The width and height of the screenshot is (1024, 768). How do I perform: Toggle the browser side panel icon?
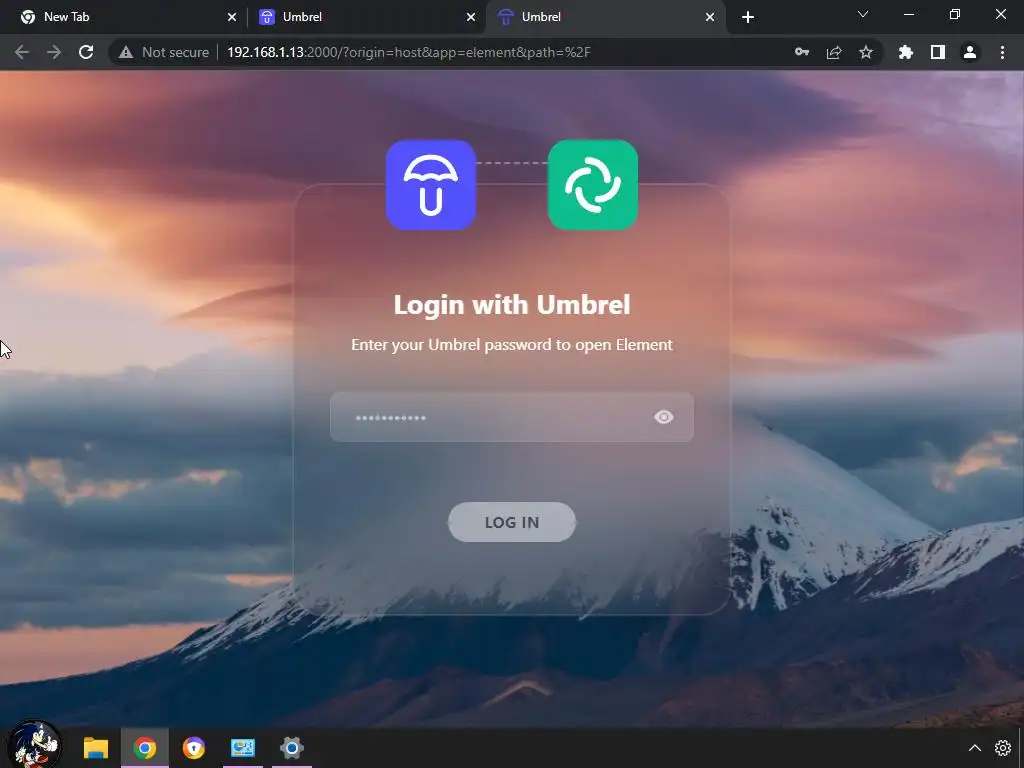938,52
